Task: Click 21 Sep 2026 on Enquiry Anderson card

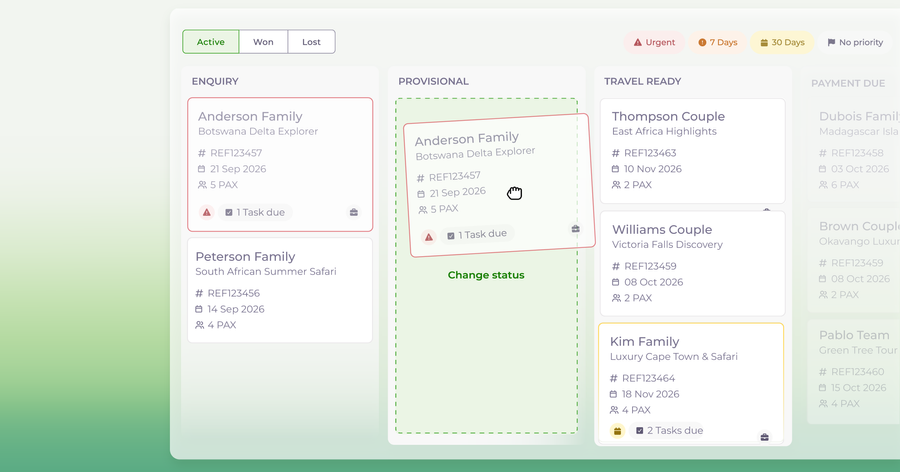Action: click(238, 169)
